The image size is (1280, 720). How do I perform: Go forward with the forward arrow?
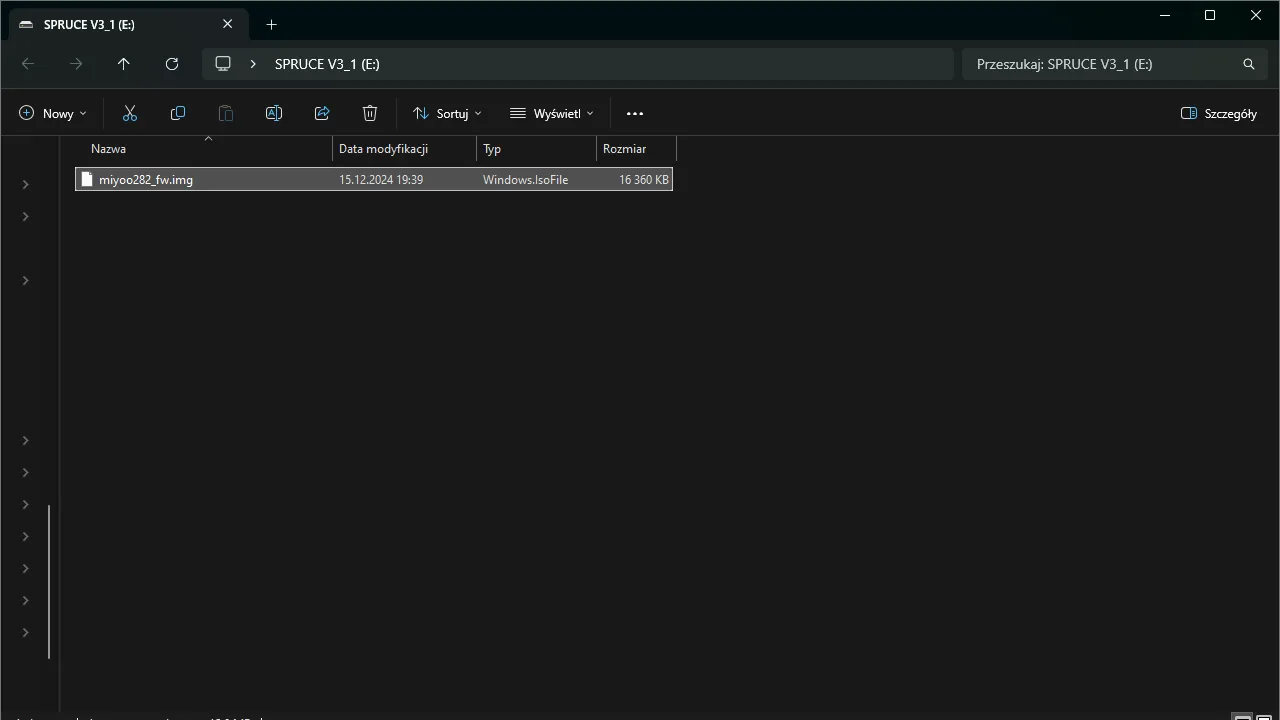(x=76, y=64)
